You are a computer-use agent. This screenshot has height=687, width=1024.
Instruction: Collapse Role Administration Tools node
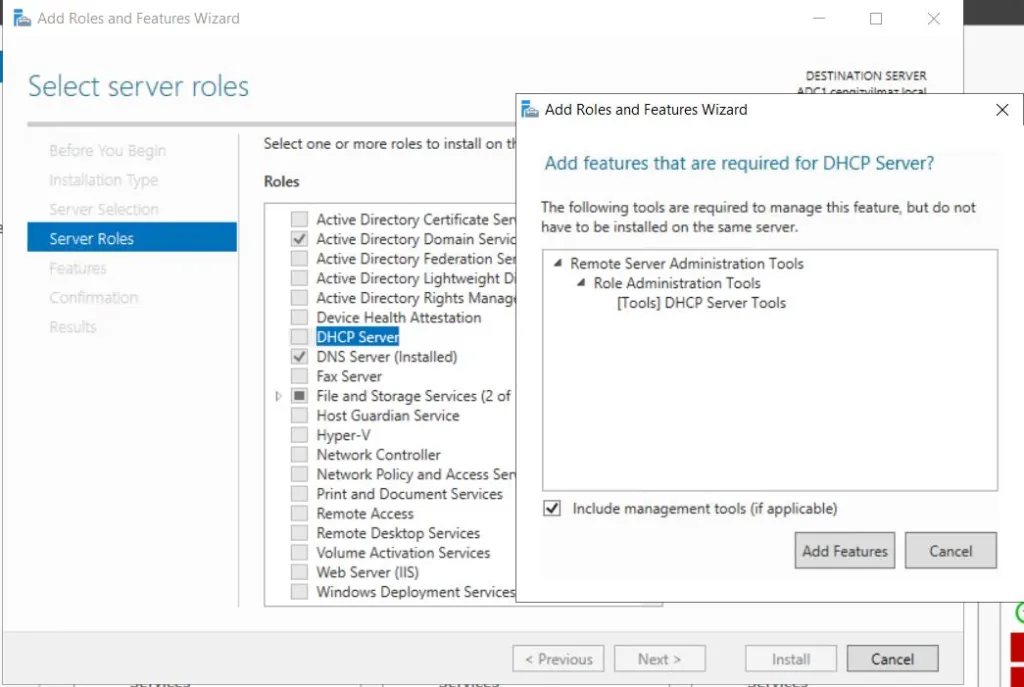[581, 283]
